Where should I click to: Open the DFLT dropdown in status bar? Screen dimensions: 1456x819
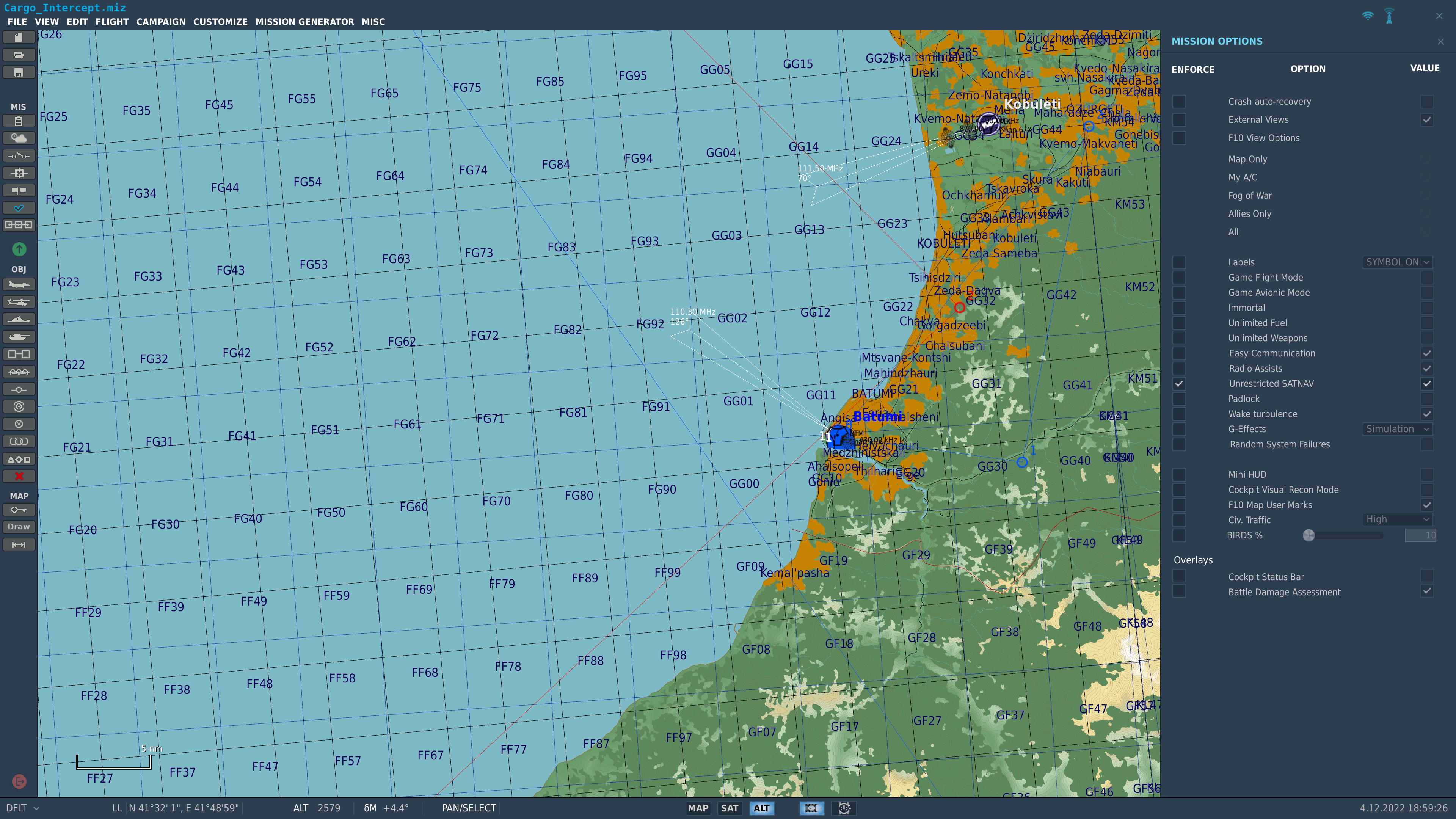(22, 808)
